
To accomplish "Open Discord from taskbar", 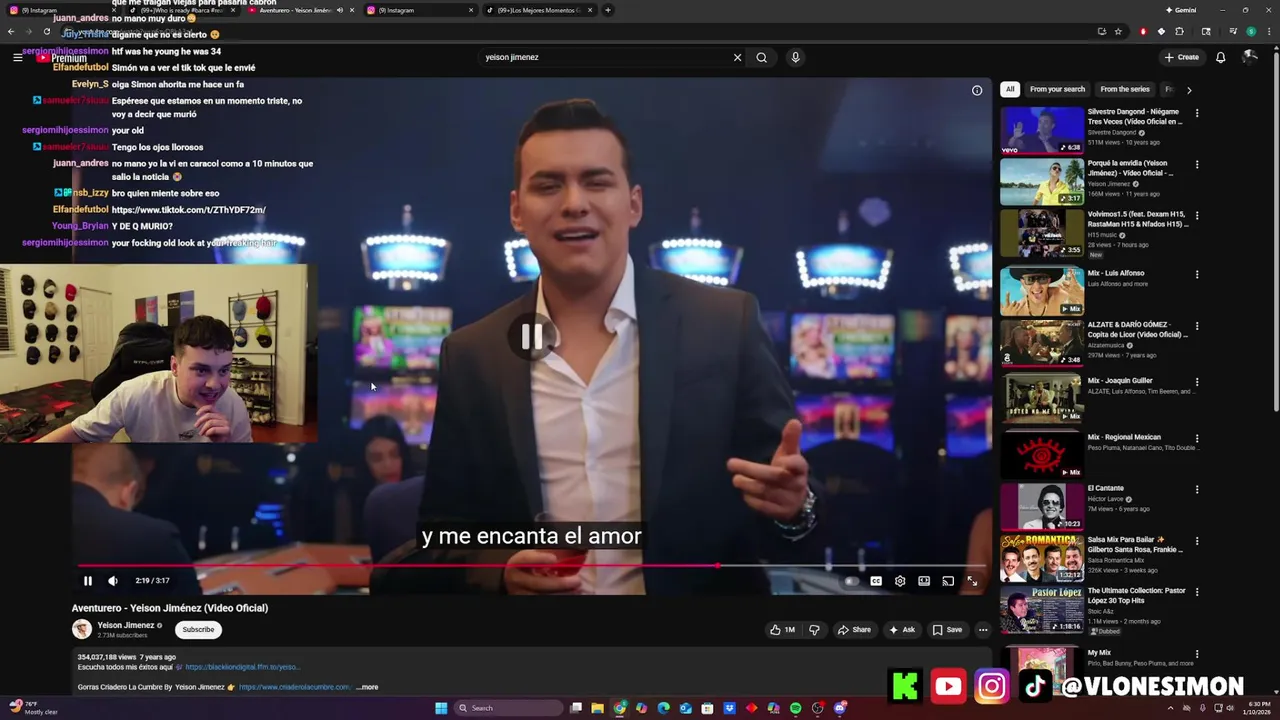I will (x=839, y=708).
